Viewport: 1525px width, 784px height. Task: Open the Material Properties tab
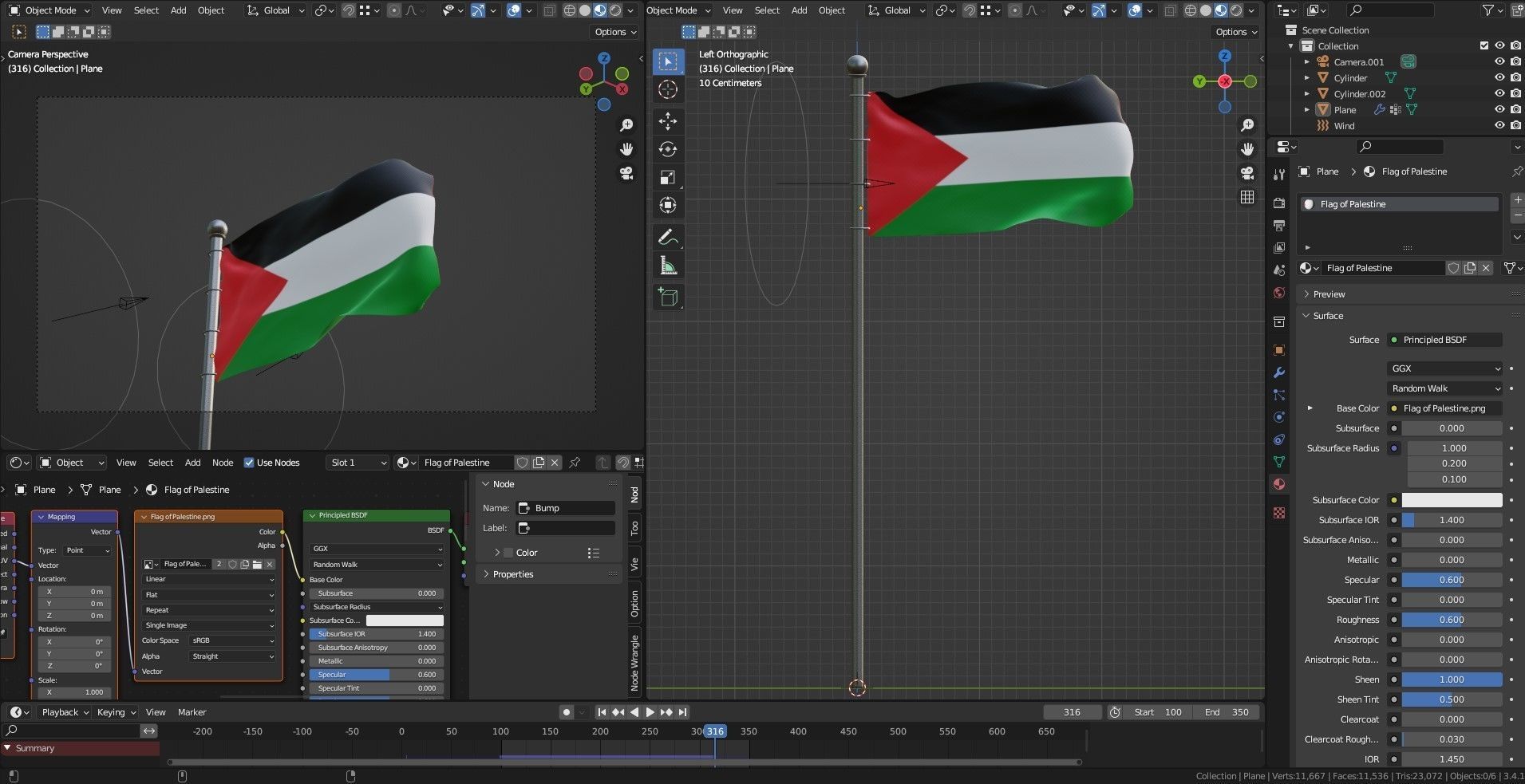(x=1280, y=485)
